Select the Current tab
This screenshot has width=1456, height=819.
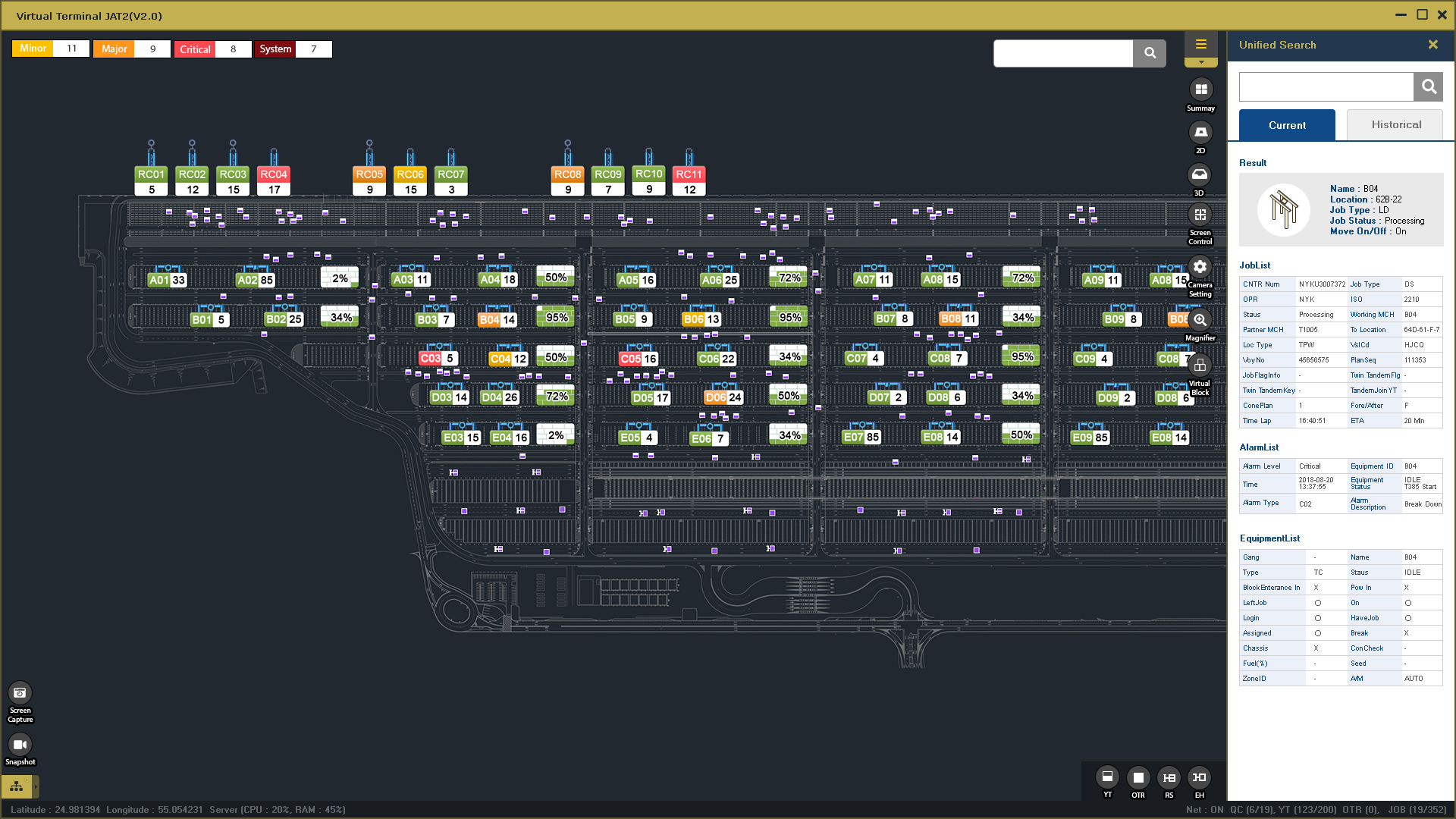click(x=1287, y=125)
